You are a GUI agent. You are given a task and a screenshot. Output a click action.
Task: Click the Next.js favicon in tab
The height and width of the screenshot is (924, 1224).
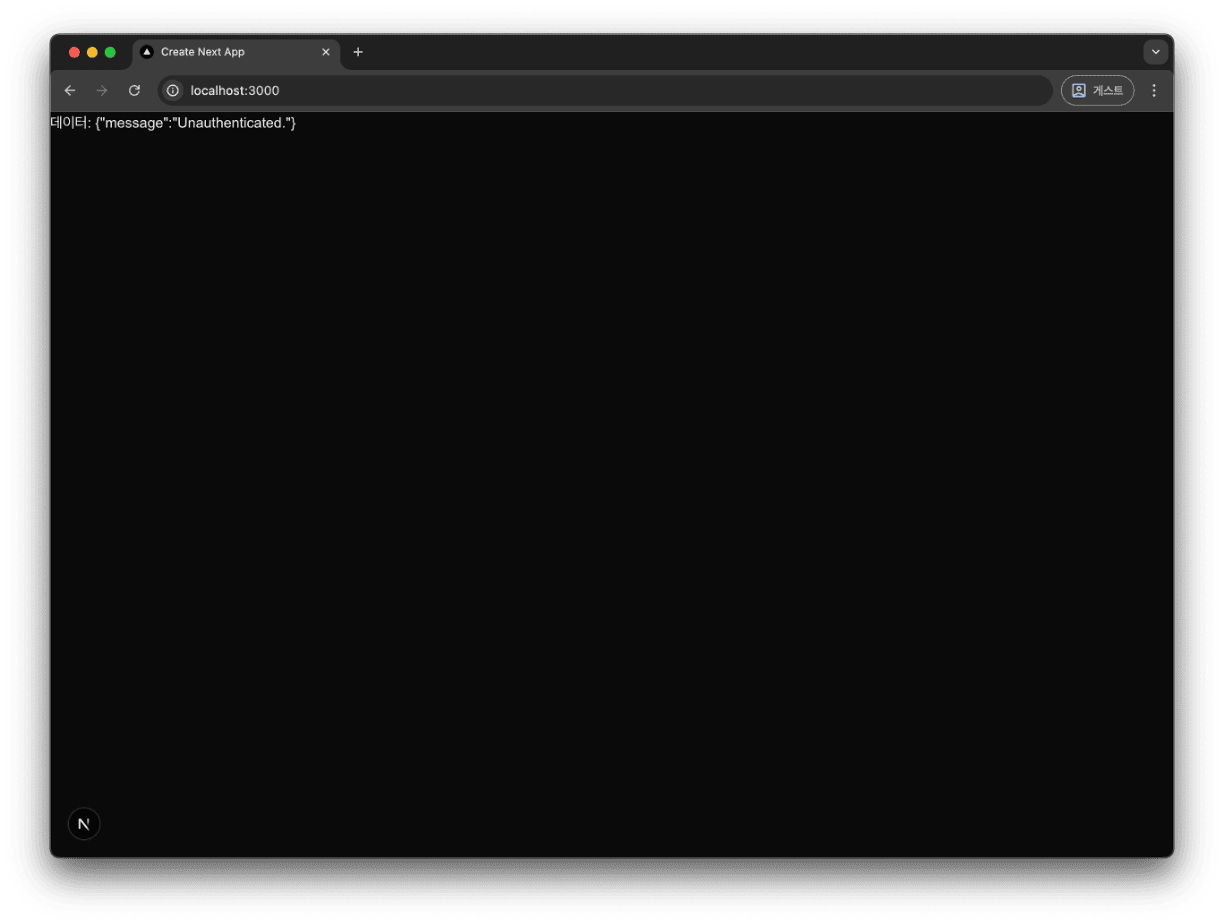(x=147, y=52)
